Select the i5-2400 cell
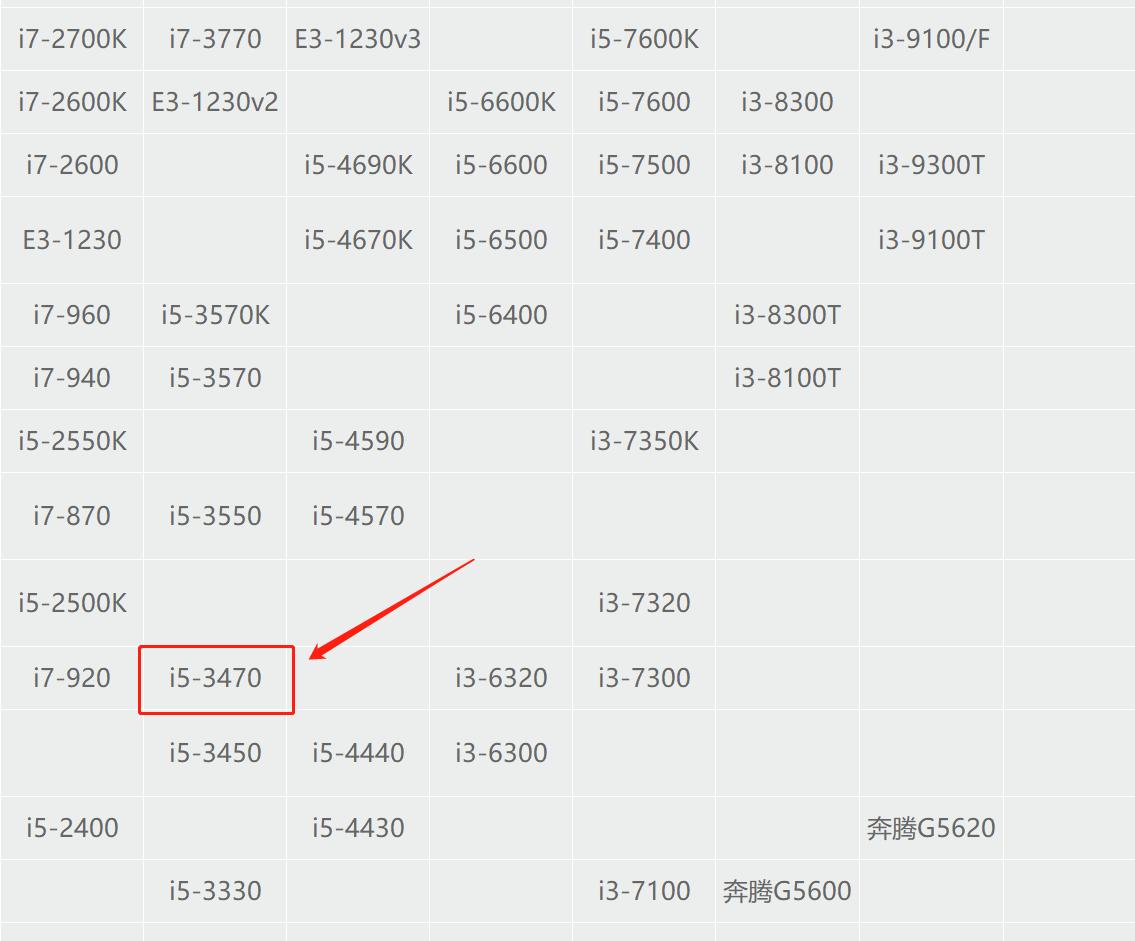1135x941 pixels. 72,829
